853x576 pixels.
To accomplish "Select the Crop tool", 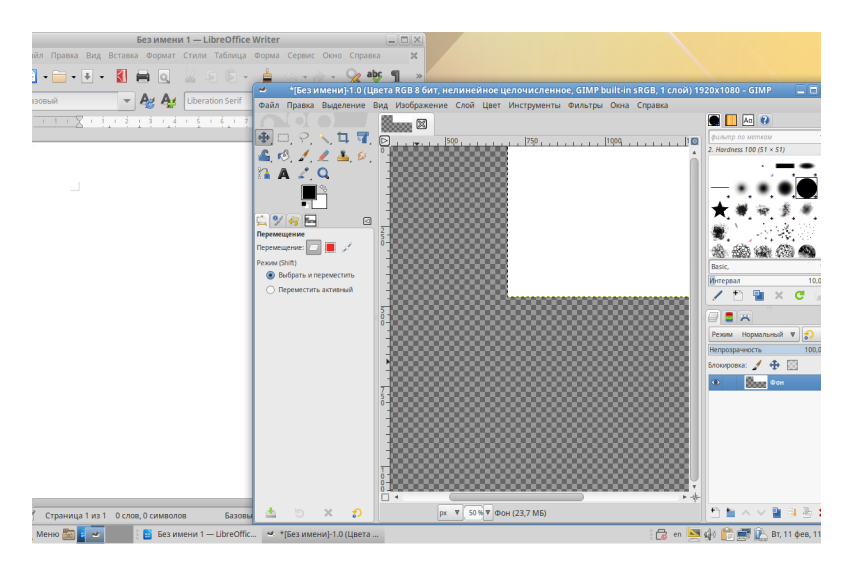I will (x=343, y=138).
